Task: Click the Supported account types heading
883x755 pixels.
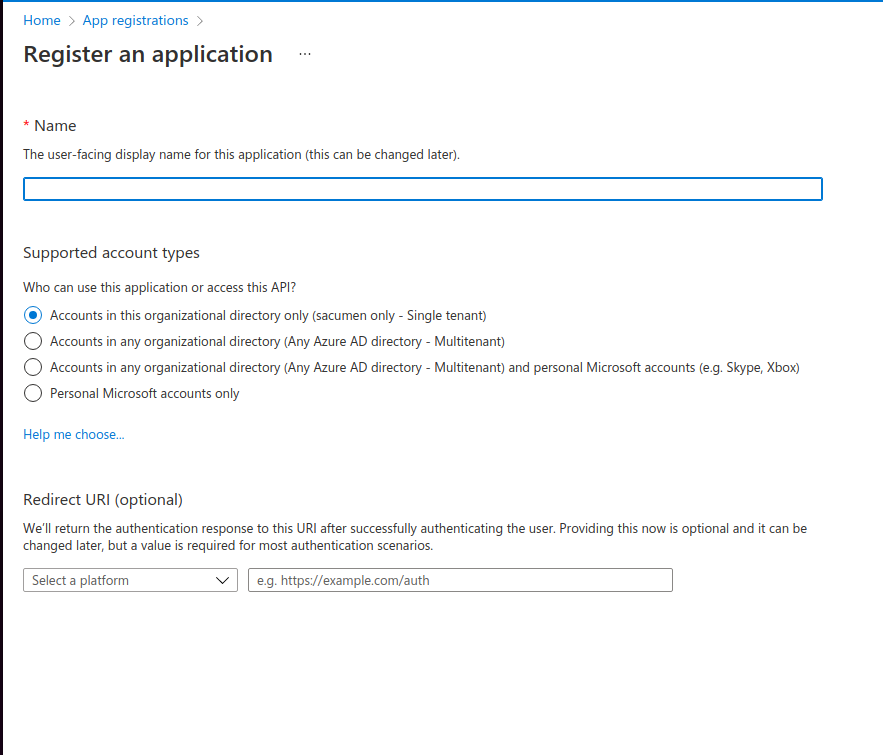Action: click(x=111, y=253)
